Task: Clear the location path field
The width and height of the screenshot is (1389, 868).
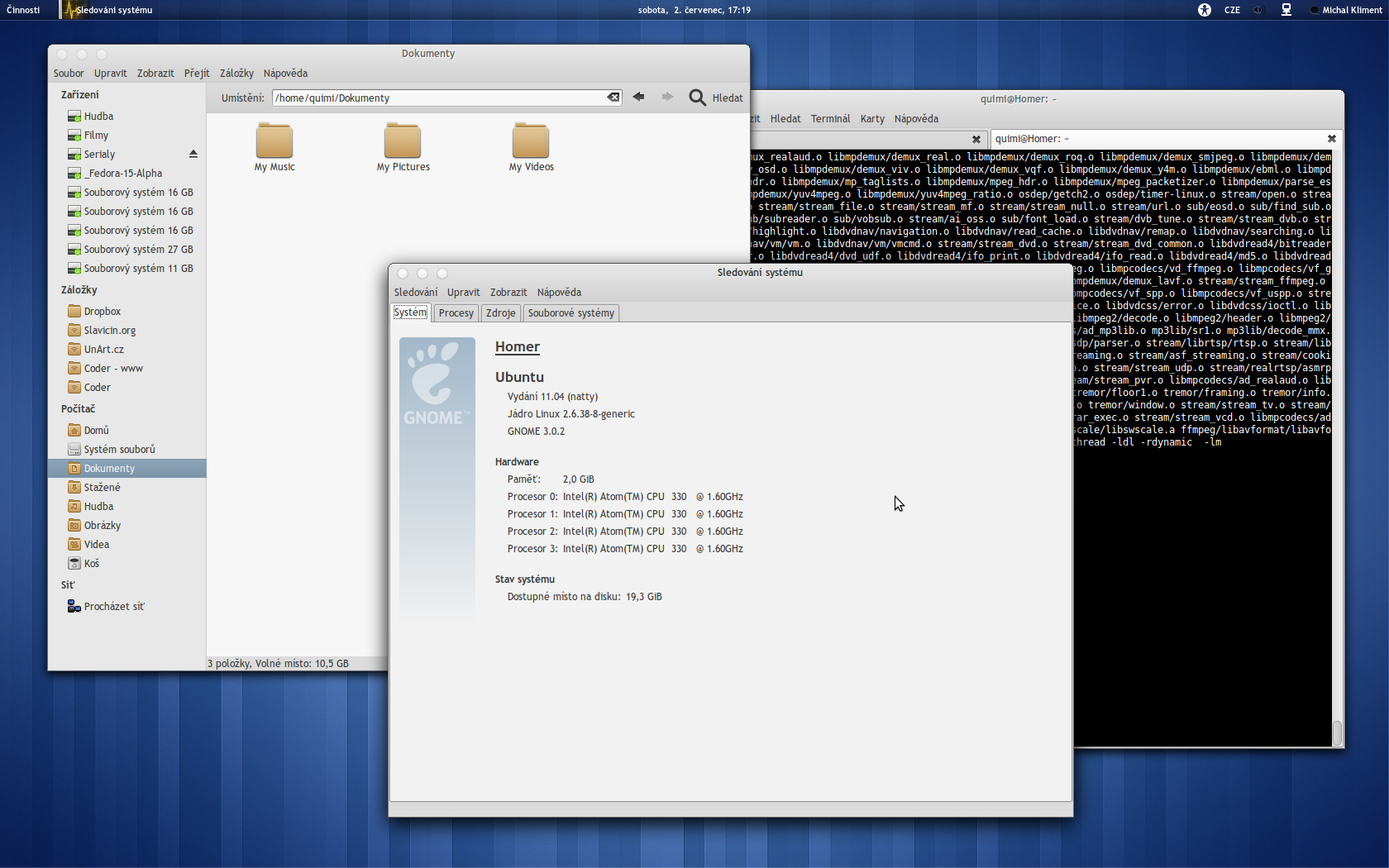Action: pos(613,98)
